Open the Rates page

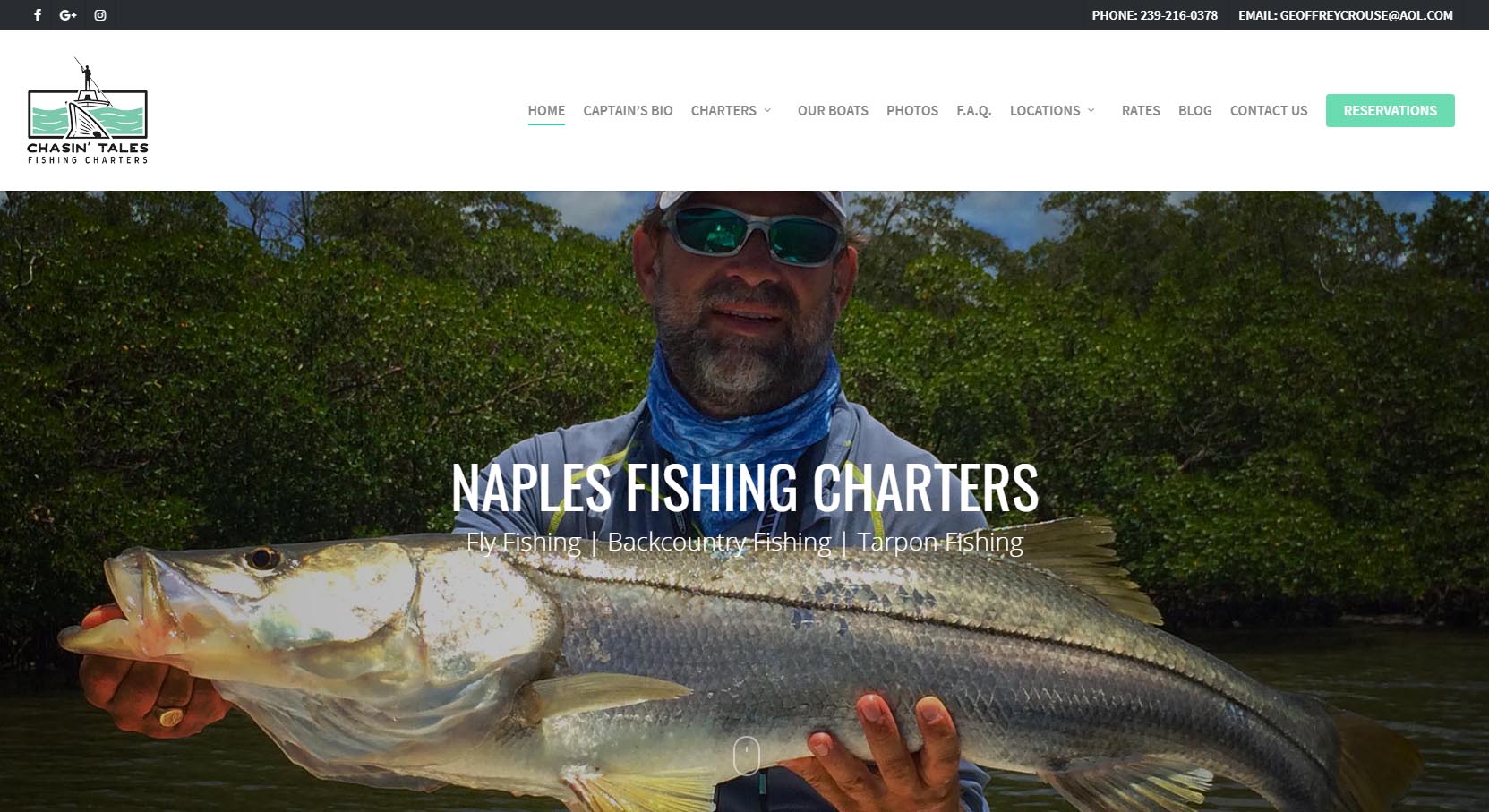pos(1141,111)
